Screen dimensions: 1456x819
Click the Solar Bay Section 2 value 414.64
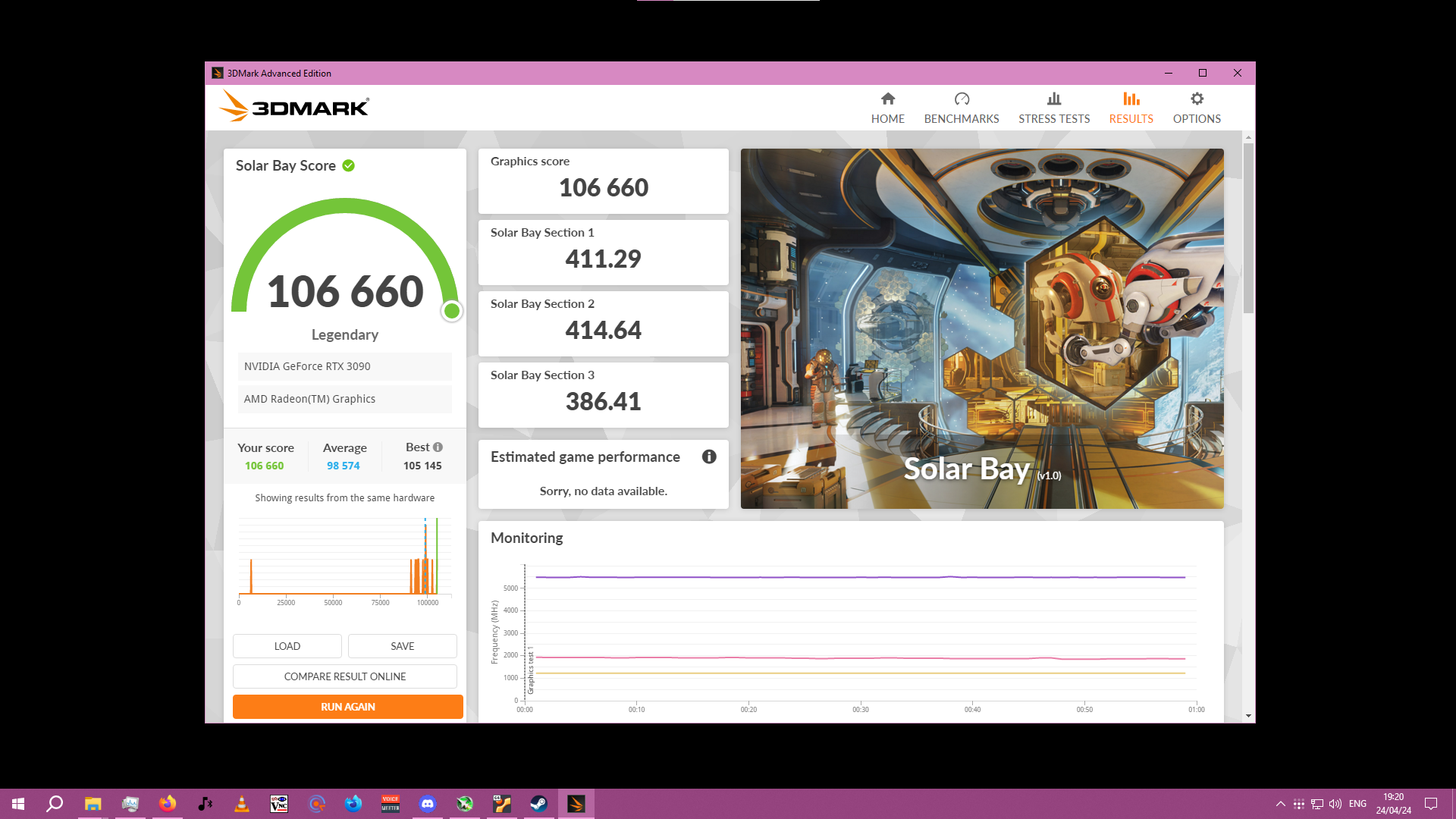tap(604, 331)
